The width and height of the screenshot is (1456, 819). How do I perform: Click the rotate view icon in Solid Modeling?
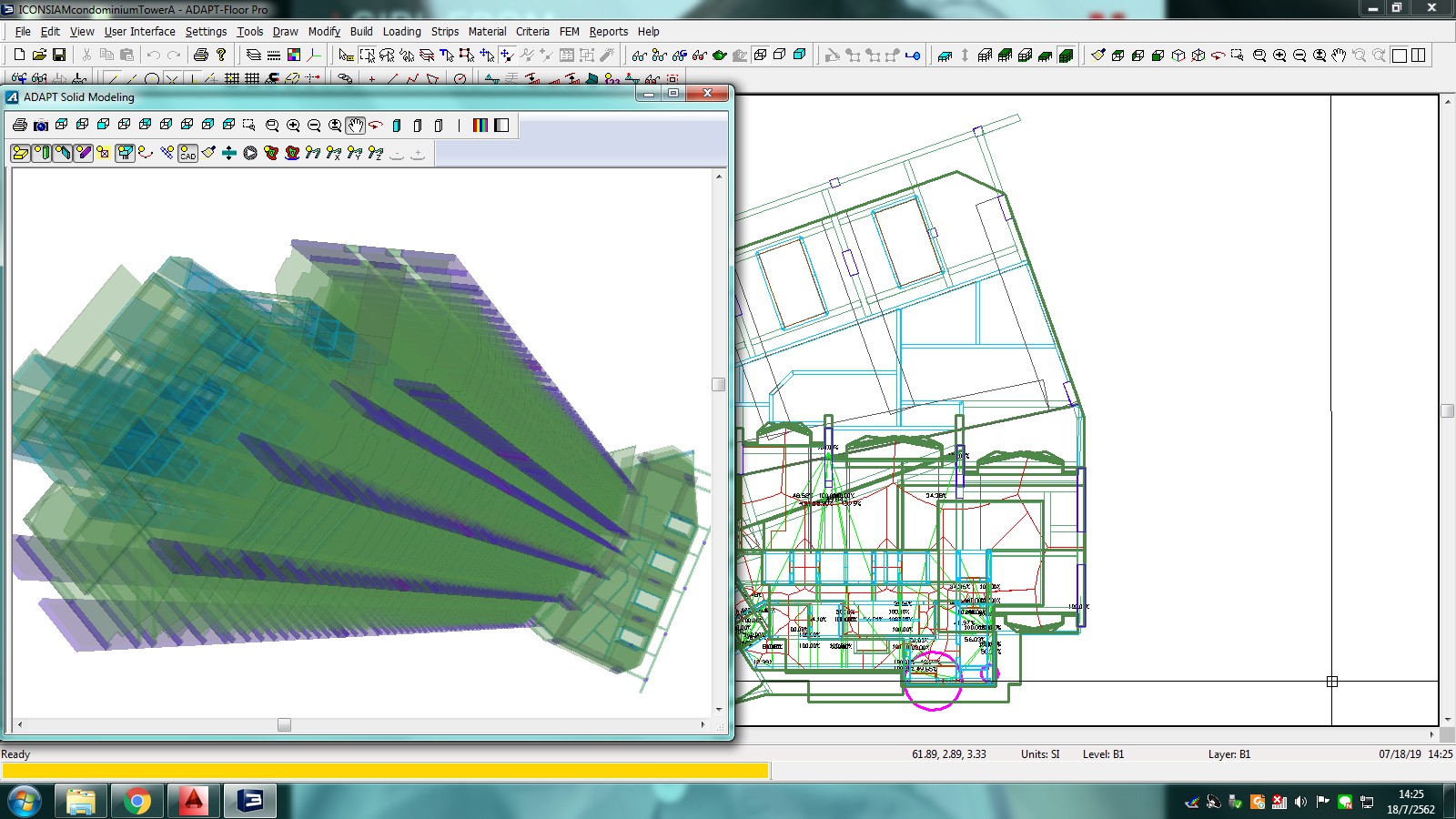[x=375, y=126]
